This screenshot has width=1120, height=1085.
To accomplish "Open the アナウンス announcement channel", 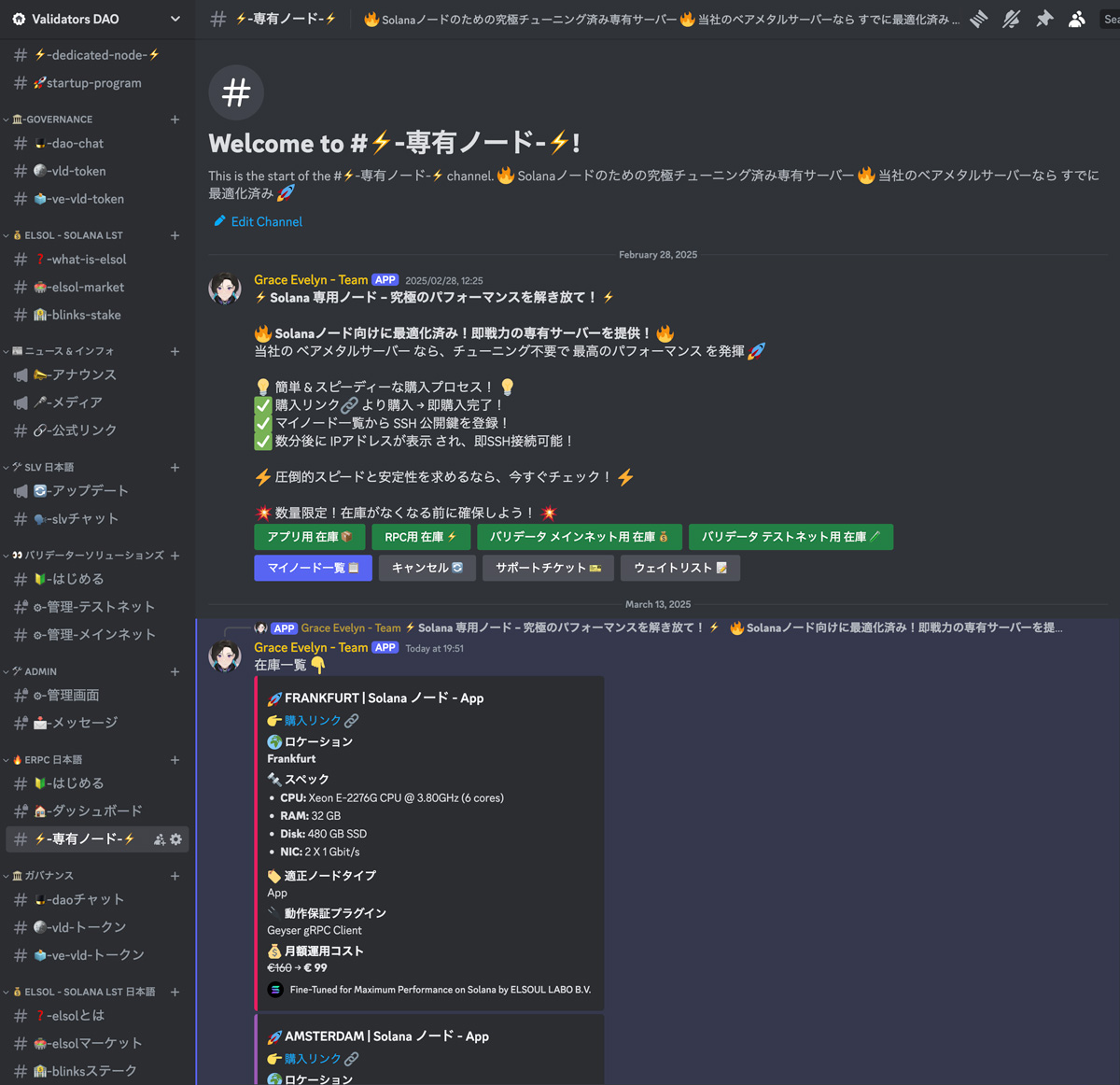I will [98, 374].
